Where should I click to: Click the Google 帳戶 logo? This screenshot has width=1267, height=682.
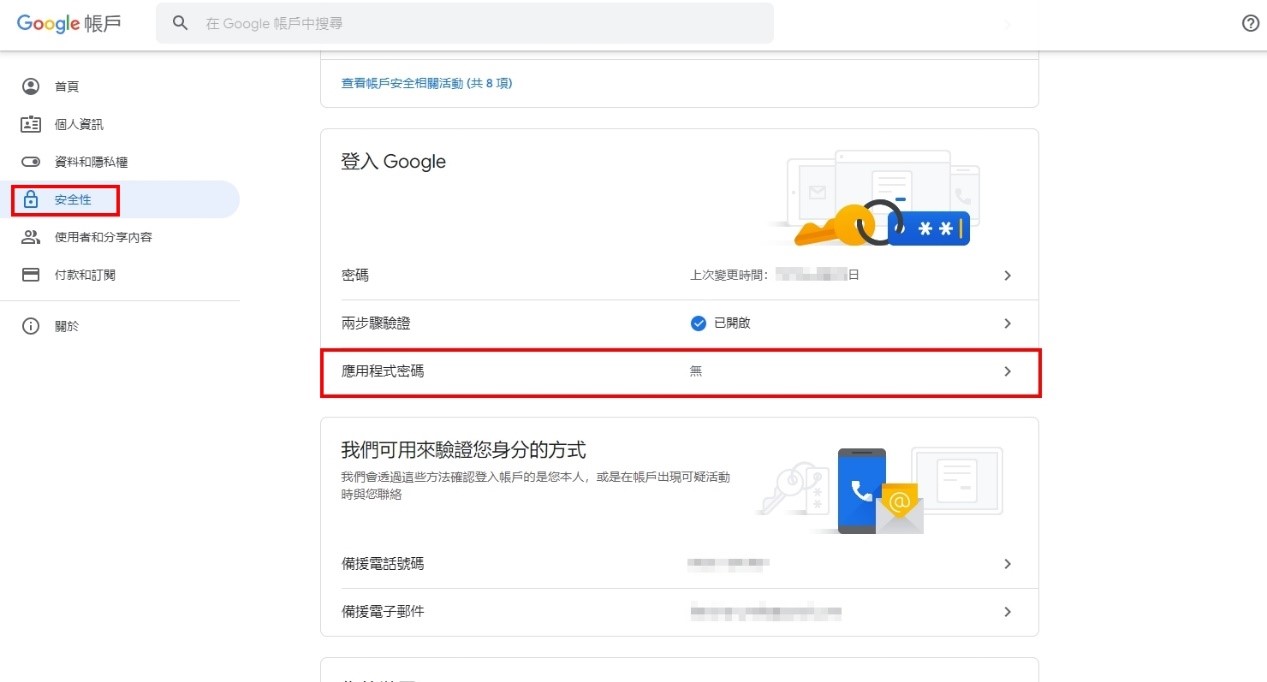point(69,23)
